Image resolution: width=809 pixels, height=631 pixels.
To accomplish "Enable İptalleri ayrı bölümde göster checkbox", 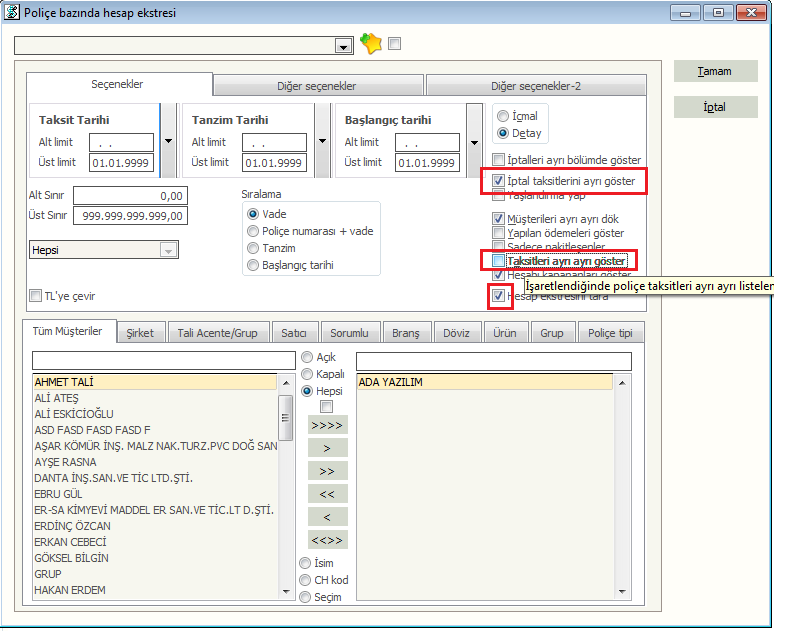I will 499,160.
